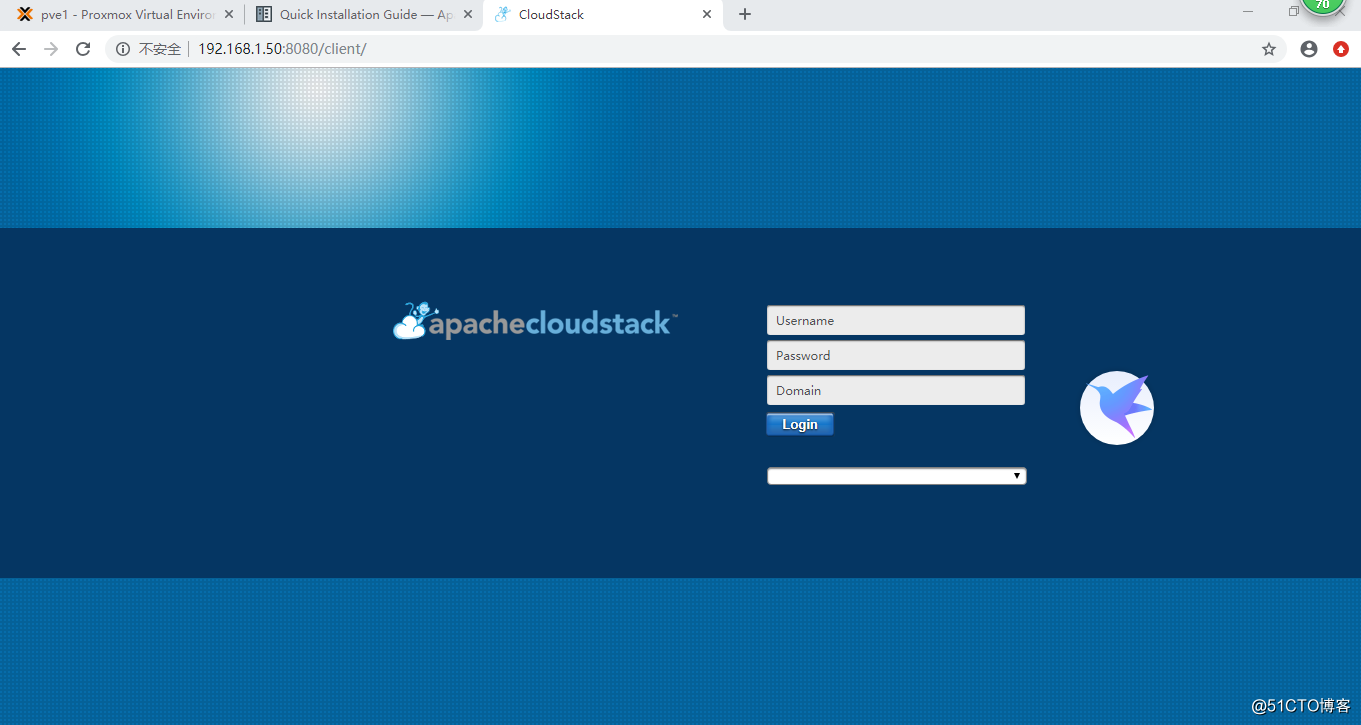Click the red update extension icon
This screenshot has width=1361, height=725.
[1341, 49]
